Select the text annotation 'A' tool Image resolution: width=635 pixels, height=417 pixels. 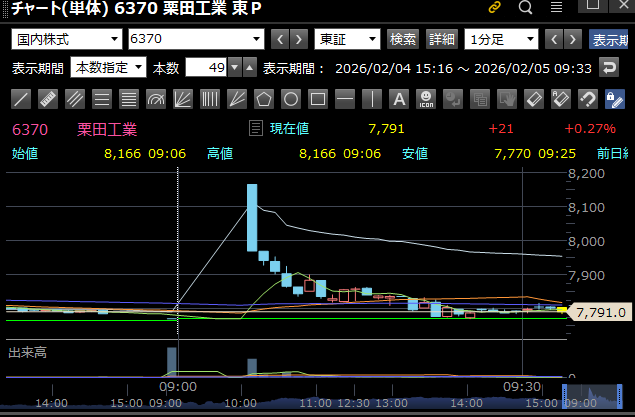(x=398, y=99)
